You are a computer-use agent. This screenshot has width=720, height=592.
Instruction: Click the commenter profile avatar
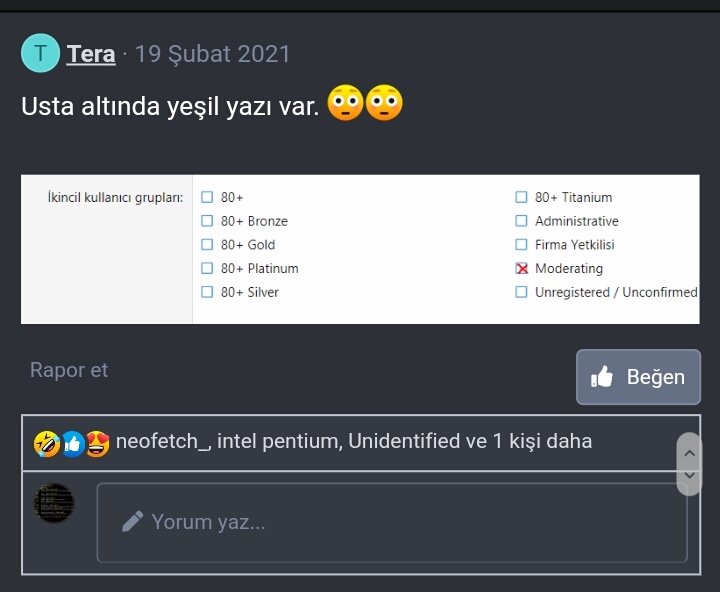pyautogui.click(x=54, y=502)
